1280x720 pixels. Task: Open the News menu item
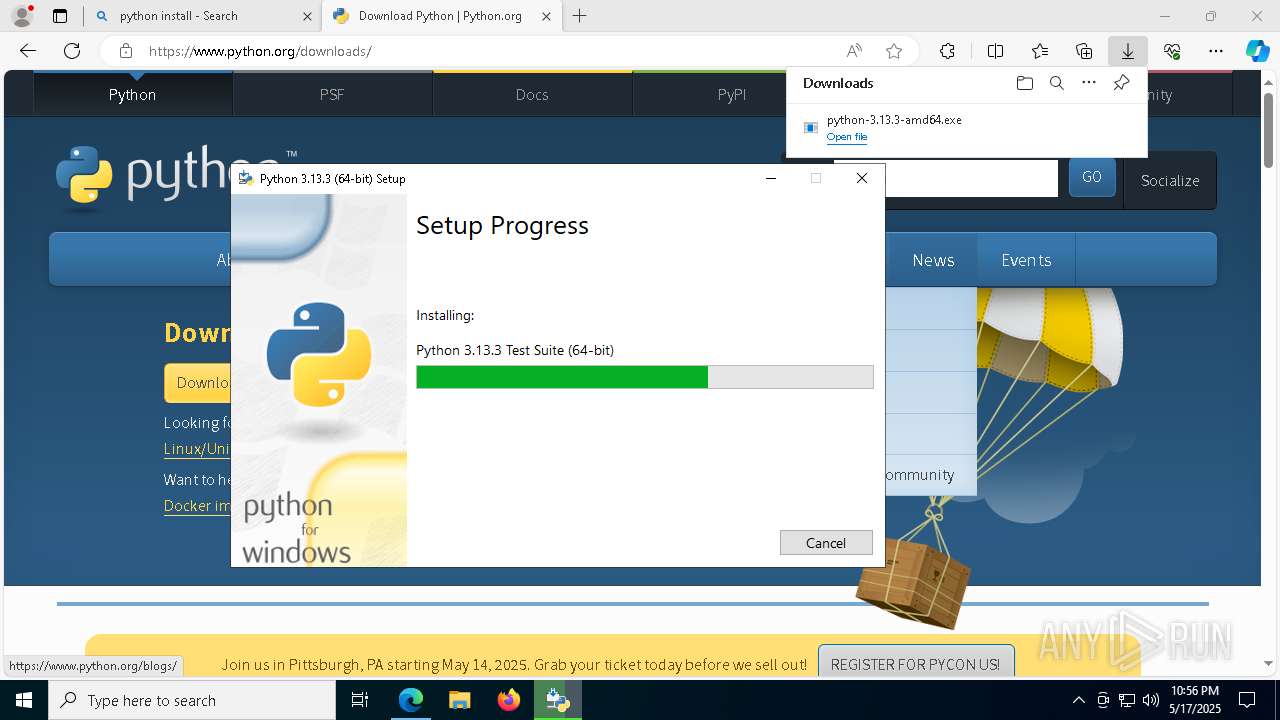[933, 260]
